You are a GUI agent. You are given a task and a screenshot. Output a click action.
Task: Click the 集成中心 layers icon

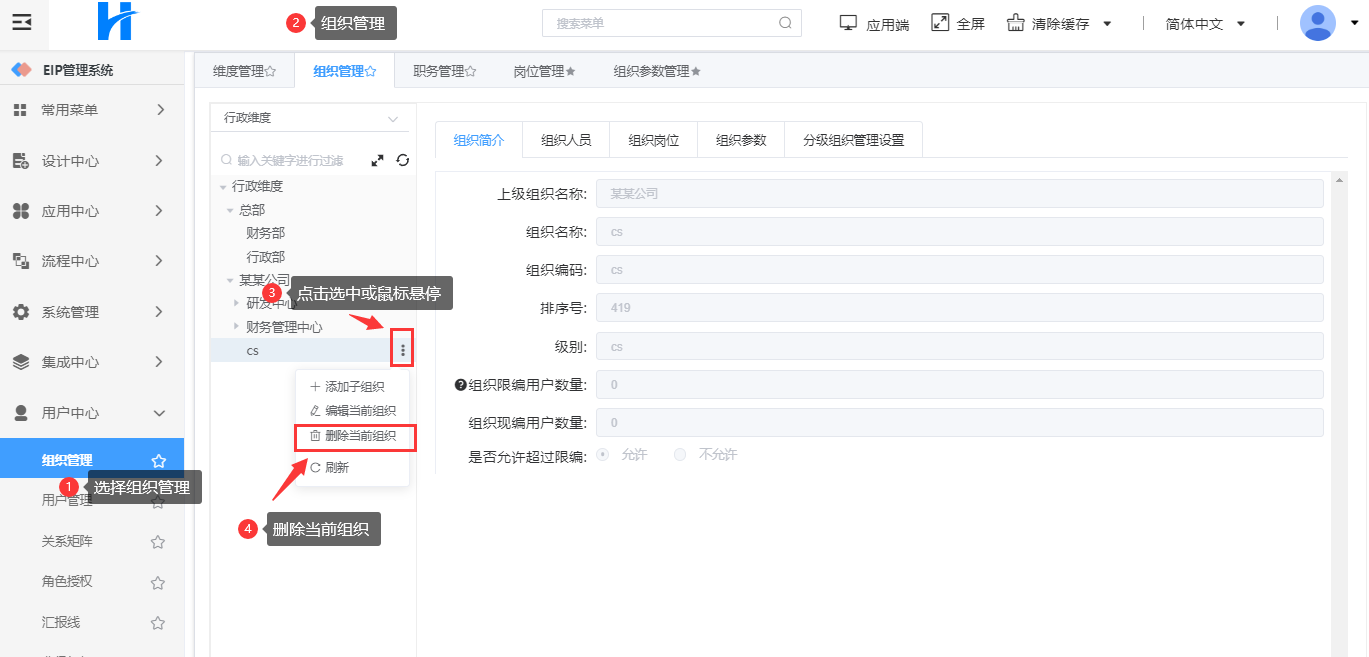click(20, 362)
